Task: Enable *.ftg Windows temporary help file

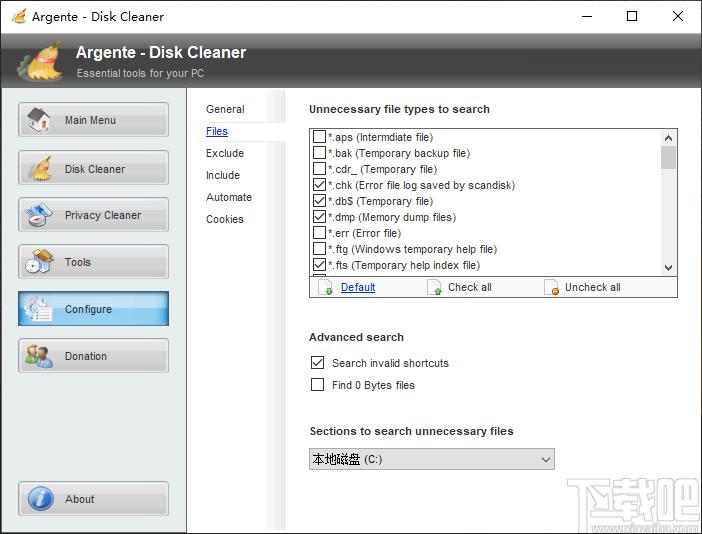Action: (319, 248)
